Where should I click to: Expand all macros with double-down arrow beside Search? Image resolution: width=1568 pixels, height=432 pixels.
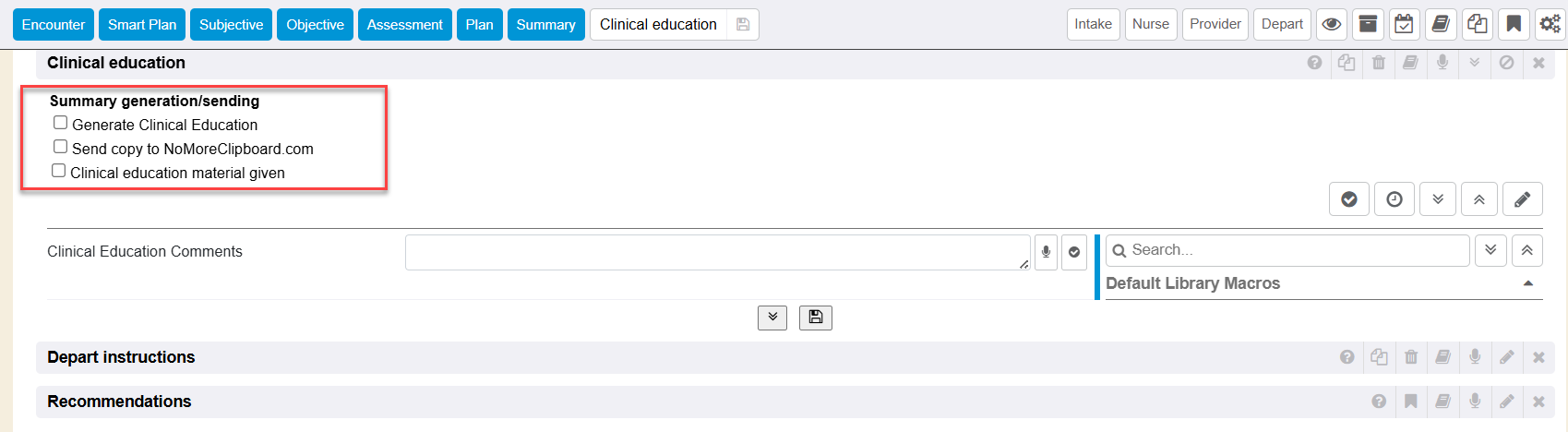point(1490,250)
